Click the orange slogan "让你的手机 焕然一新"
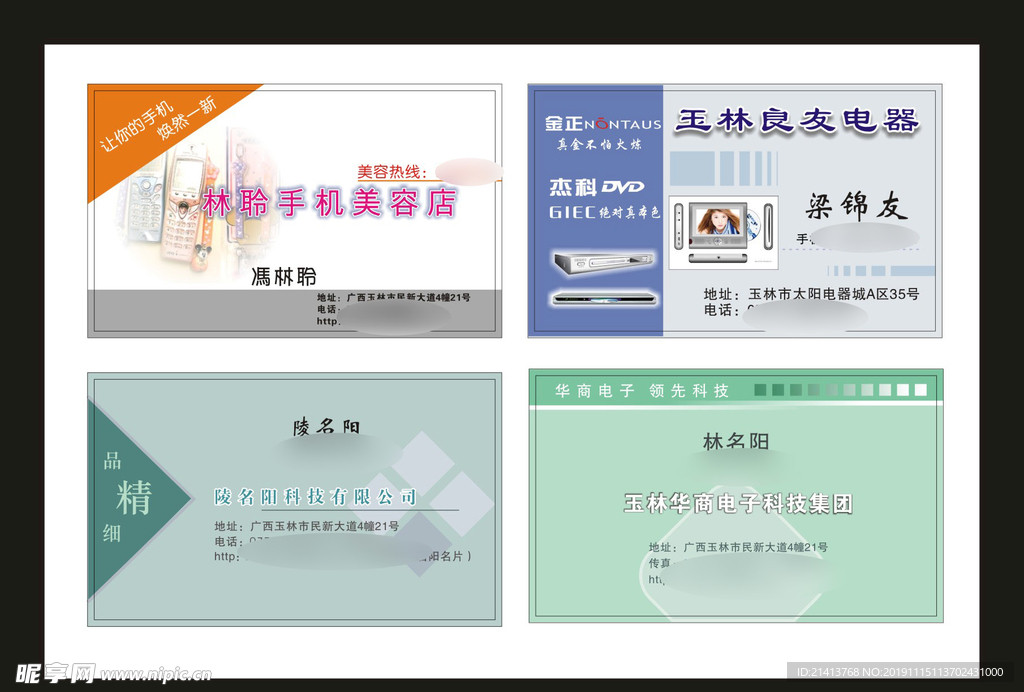 pyautogui.click(x=157, y=124)
